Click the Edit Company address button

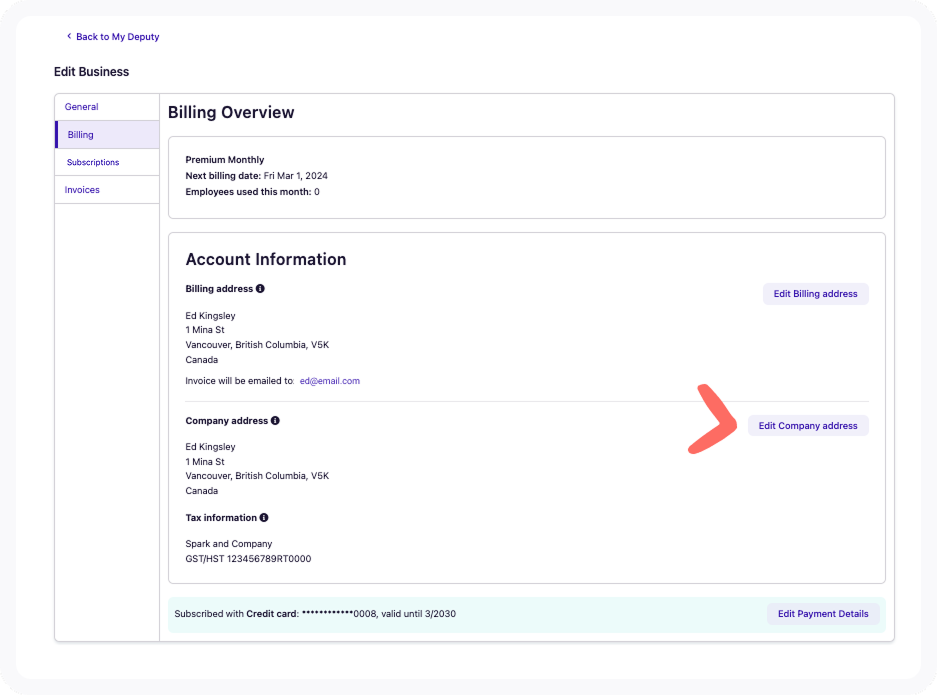[x=808, y=426]
